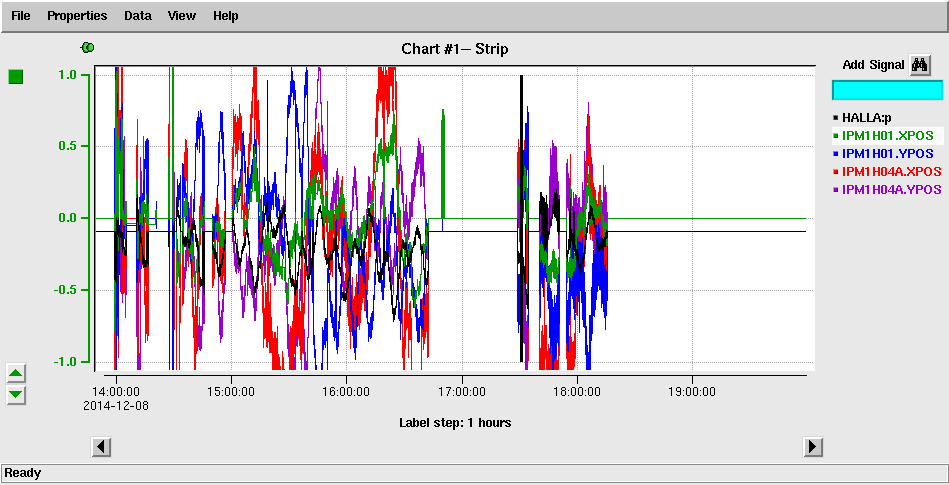Screen dimensions: 949x485
Task: Select the IPM1H04A.YPOS legend entry
Action: (x=887, y=190)
